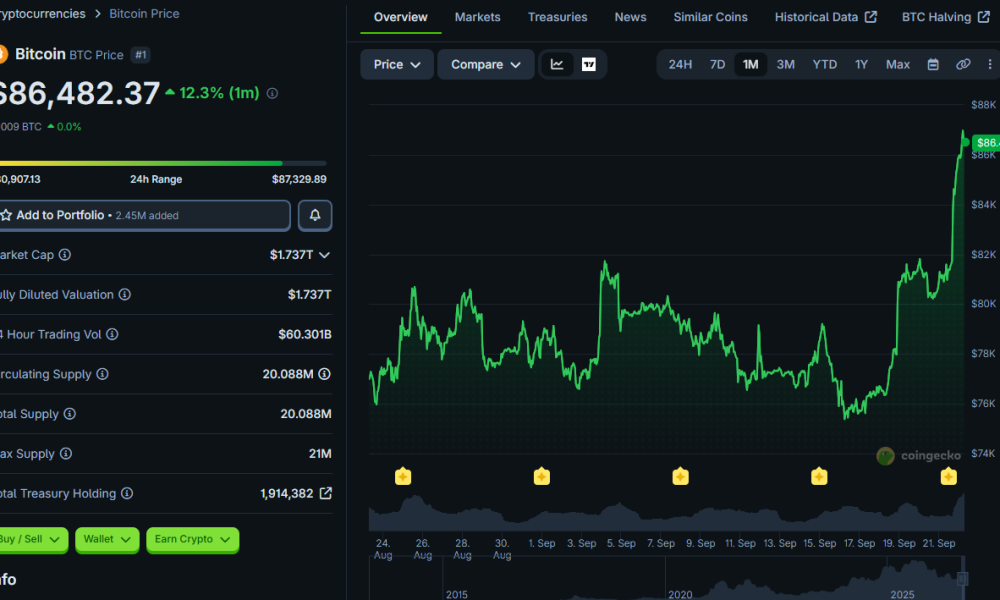Click the 21M max supply value
Image resolution: width=1000 pixels, height=600 pixels.
click(320, 453)
